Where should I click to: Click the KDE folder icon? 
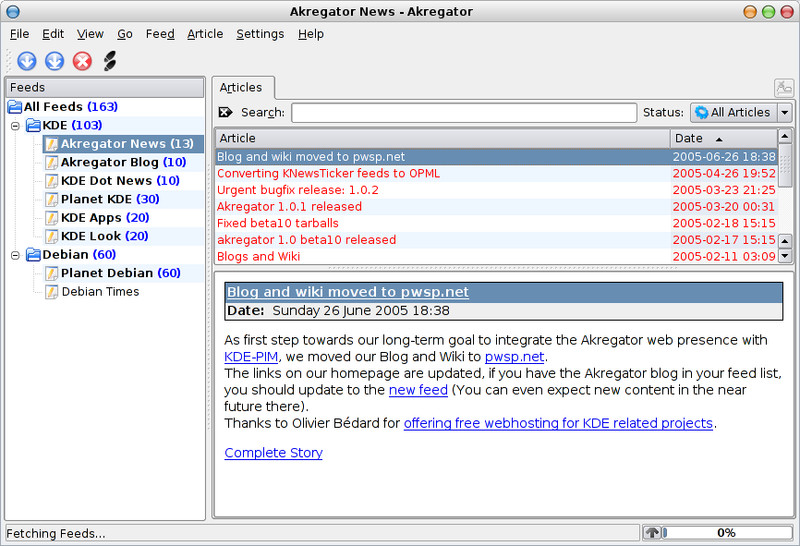click(33, 125)
